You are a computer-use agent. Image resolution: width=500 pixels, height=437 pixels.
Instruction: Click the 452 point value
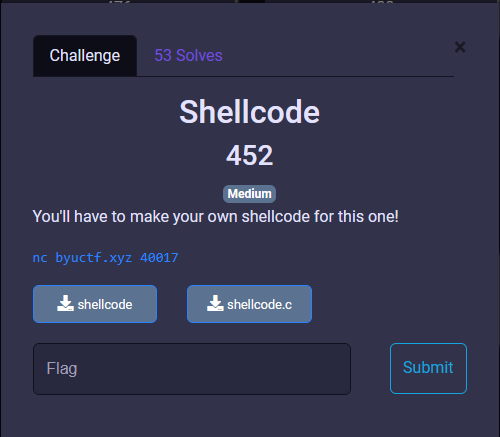[249, 155]
